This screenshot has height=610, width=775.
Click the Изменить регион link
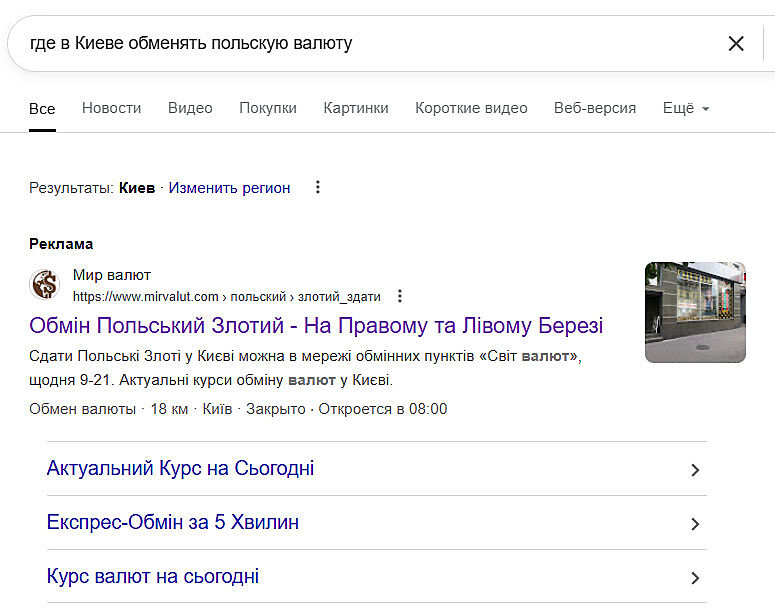(229, 187)
